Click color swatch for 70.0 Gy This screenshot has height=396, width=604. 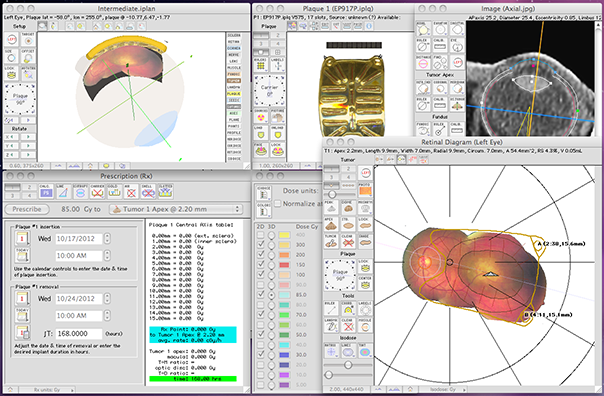tap(284, 315)
